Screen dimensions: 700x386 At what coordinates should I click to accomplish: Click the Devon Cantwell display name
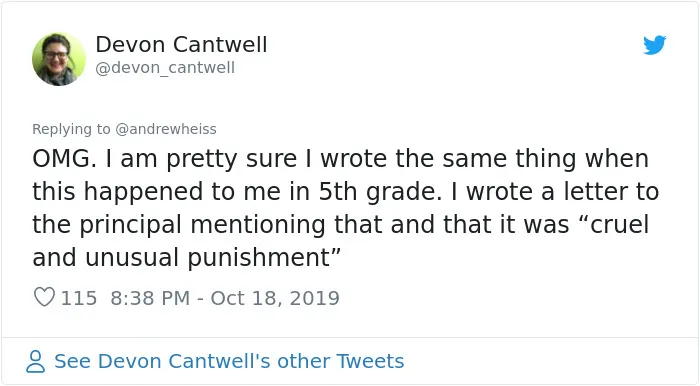click(x=181, y=45)
